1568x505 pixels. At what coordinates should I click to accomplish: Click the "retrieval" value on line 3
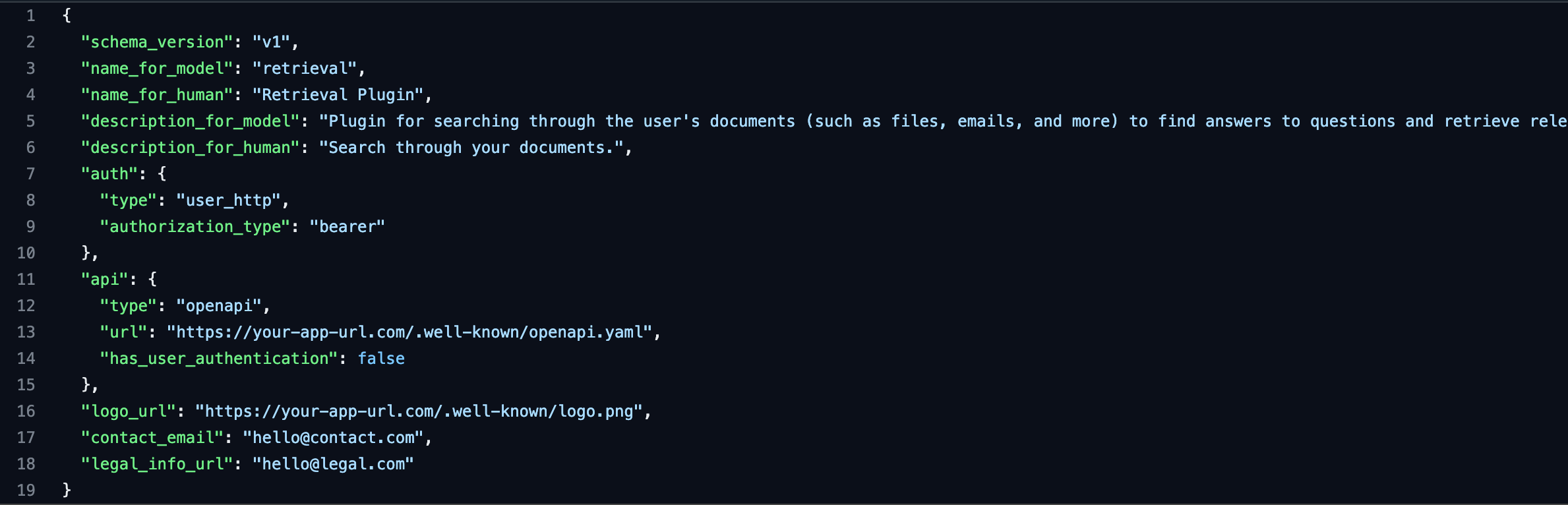pyautogui.click(x=305, y=69)
